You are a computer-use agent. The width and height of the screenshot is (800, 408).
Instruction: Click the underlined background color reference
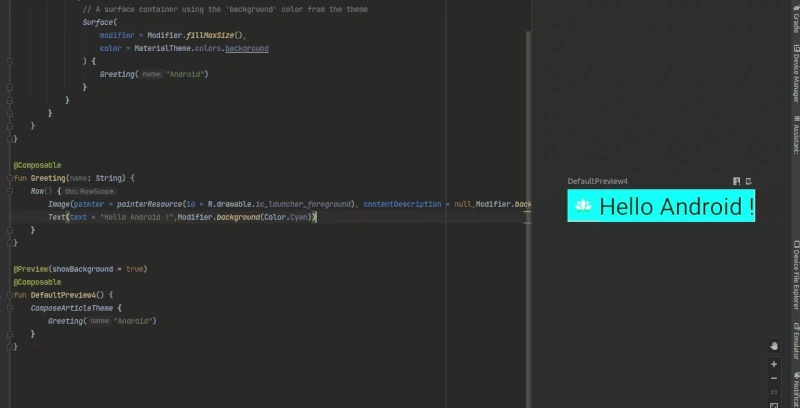pyautogui.click(x=247, y=48)
